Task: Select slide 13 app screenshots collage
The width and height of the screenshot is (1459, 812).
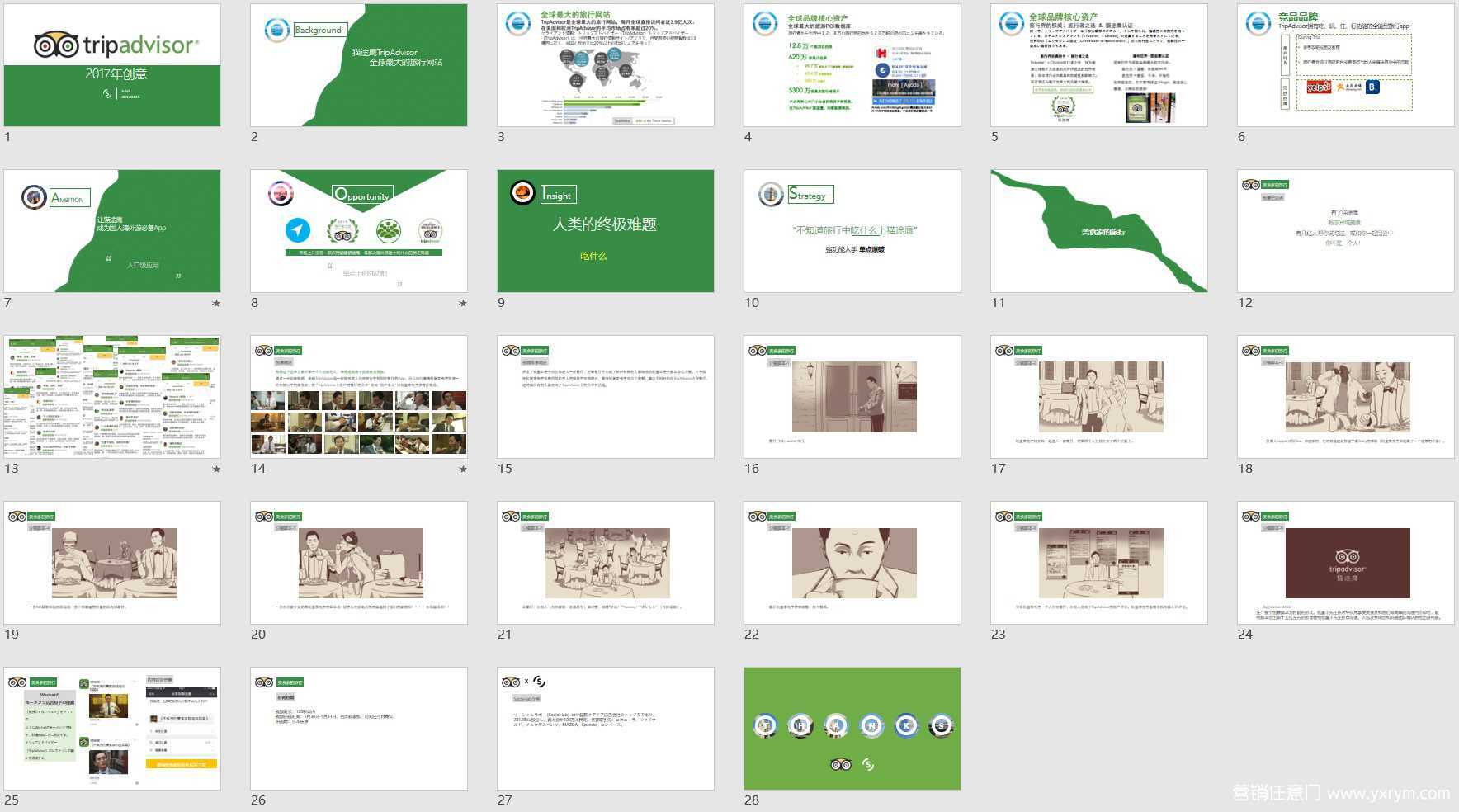Action: click(112, 397)
